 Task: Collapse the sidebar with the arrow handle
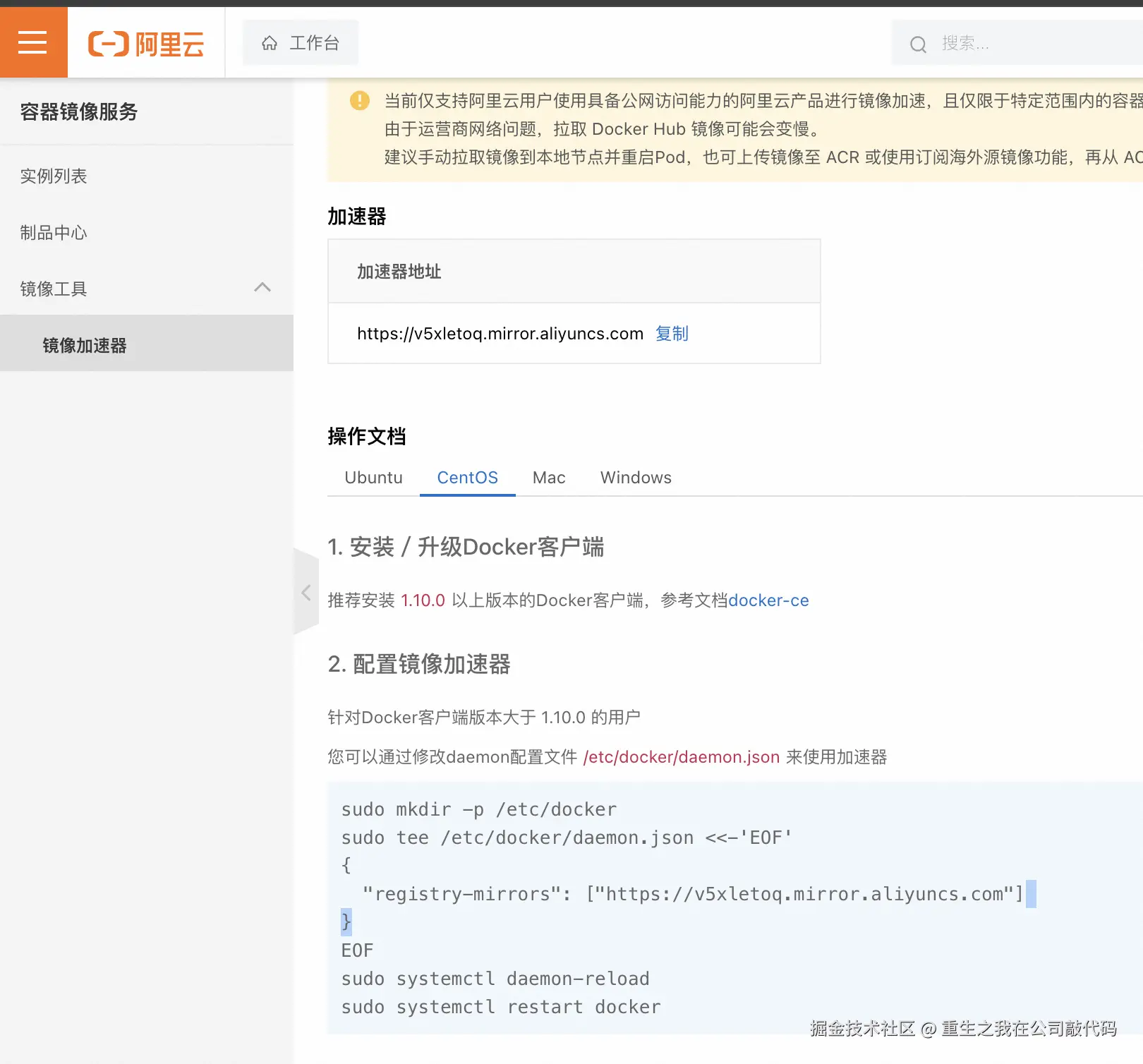[x=306, y=592]
